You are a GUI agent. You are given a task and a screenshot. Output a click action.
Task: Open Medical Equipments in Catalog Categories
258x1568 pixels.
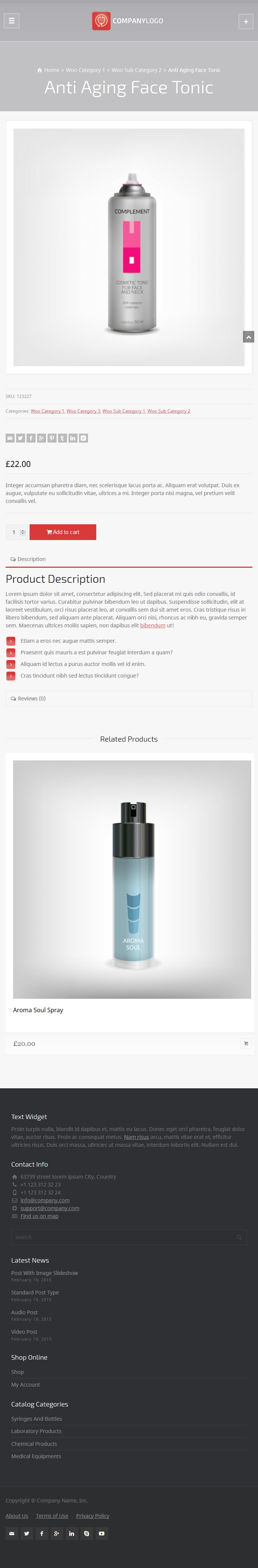(36, 1457)
